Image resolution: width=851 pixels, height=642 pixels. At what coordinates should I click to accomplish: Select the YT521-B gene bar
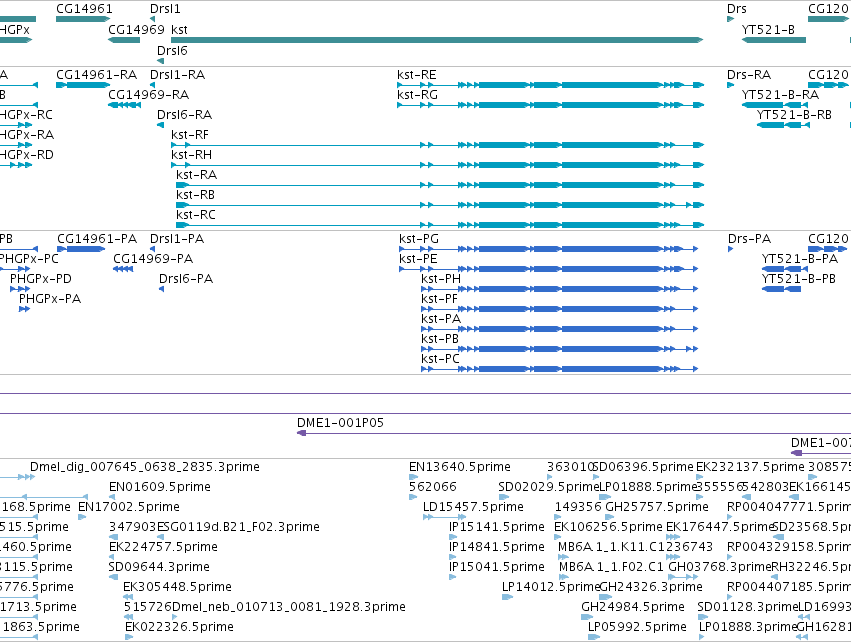point(774,40)
